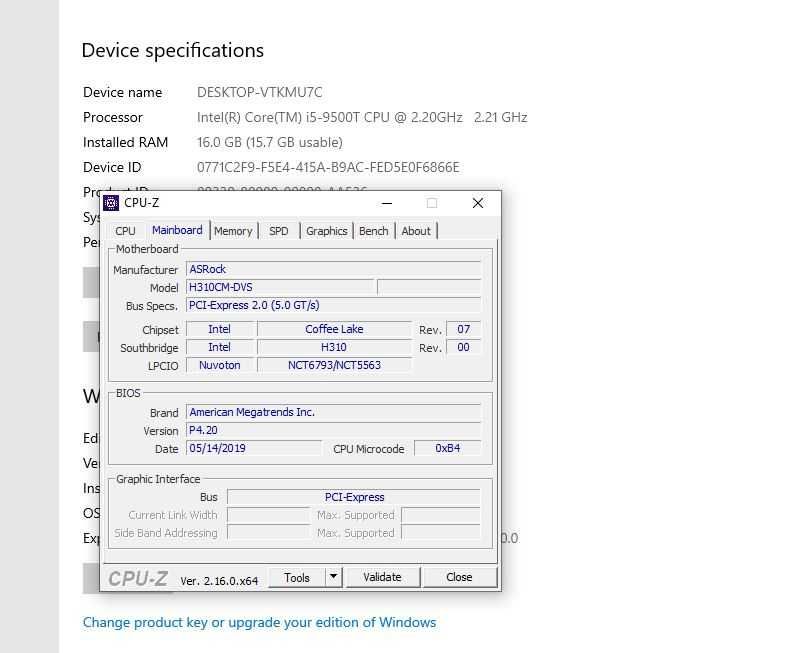788x653 pixels.
Task: Click the H310 southbridge value
Action: (334, 347)
